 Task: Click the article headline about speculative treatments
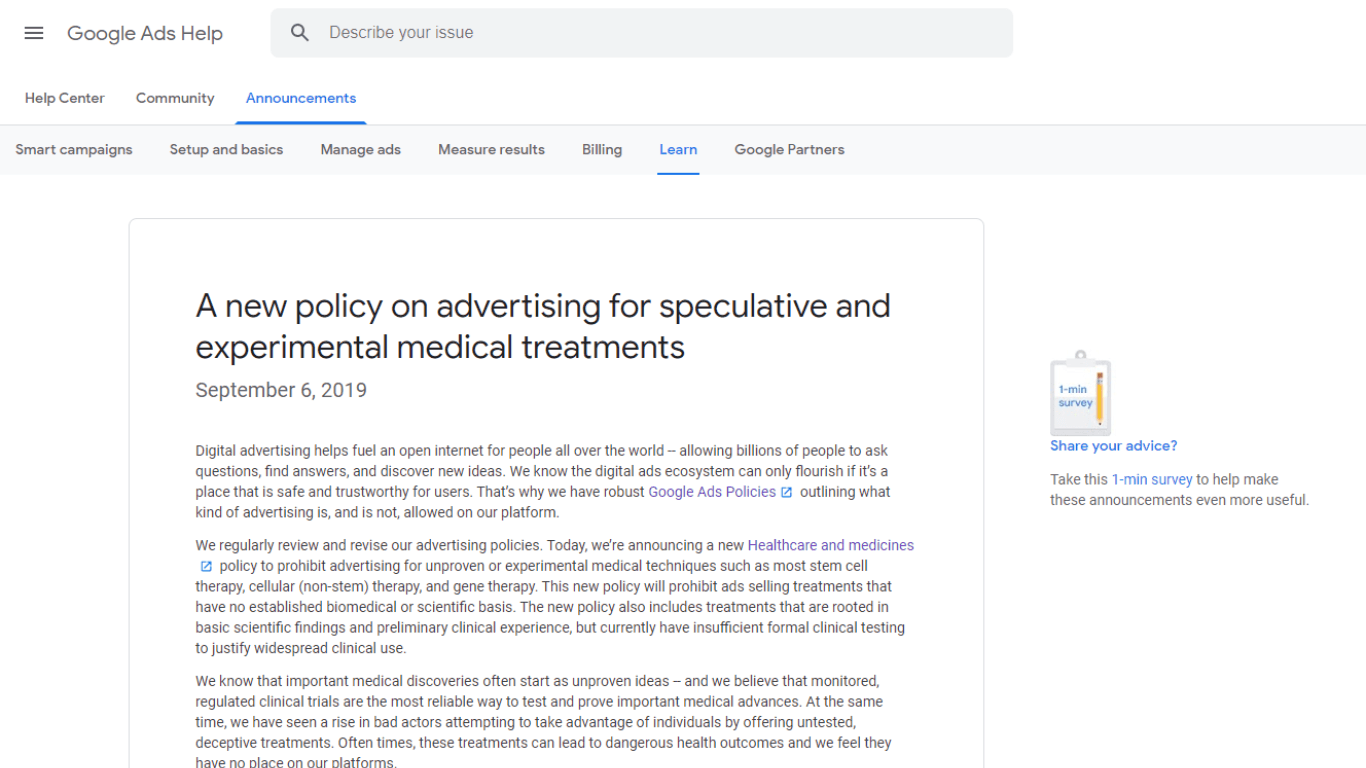(x=543, y=326)
